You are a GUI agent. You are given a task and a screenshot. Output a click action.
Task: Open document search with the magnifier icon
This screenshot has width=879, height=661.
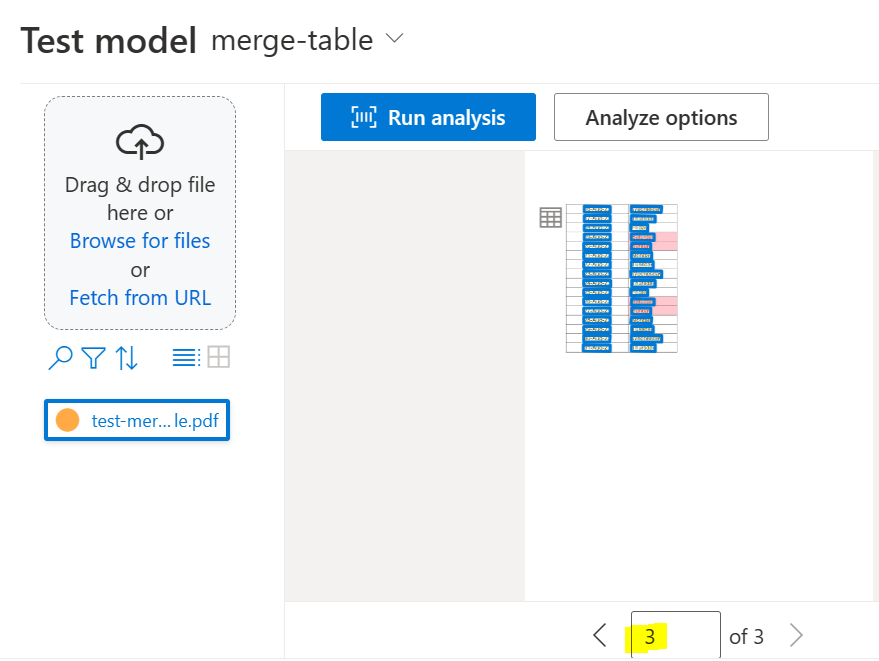pos(60,357)
